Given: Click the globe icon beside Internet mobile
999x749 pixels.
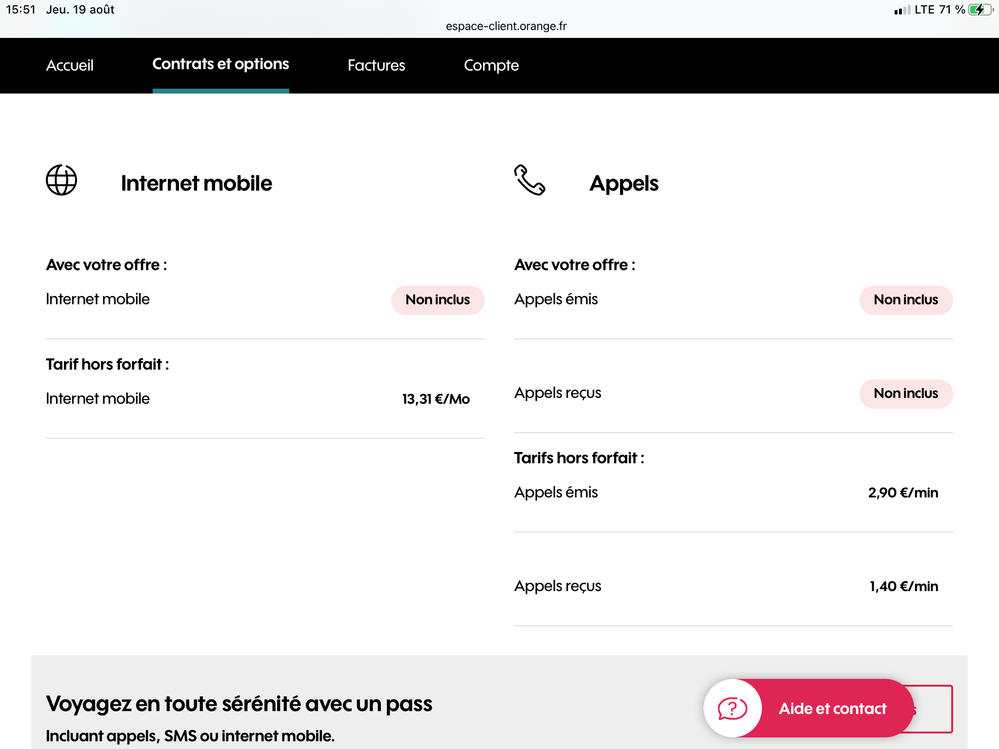Looking at the screenshot, I should tap(62, 180).
